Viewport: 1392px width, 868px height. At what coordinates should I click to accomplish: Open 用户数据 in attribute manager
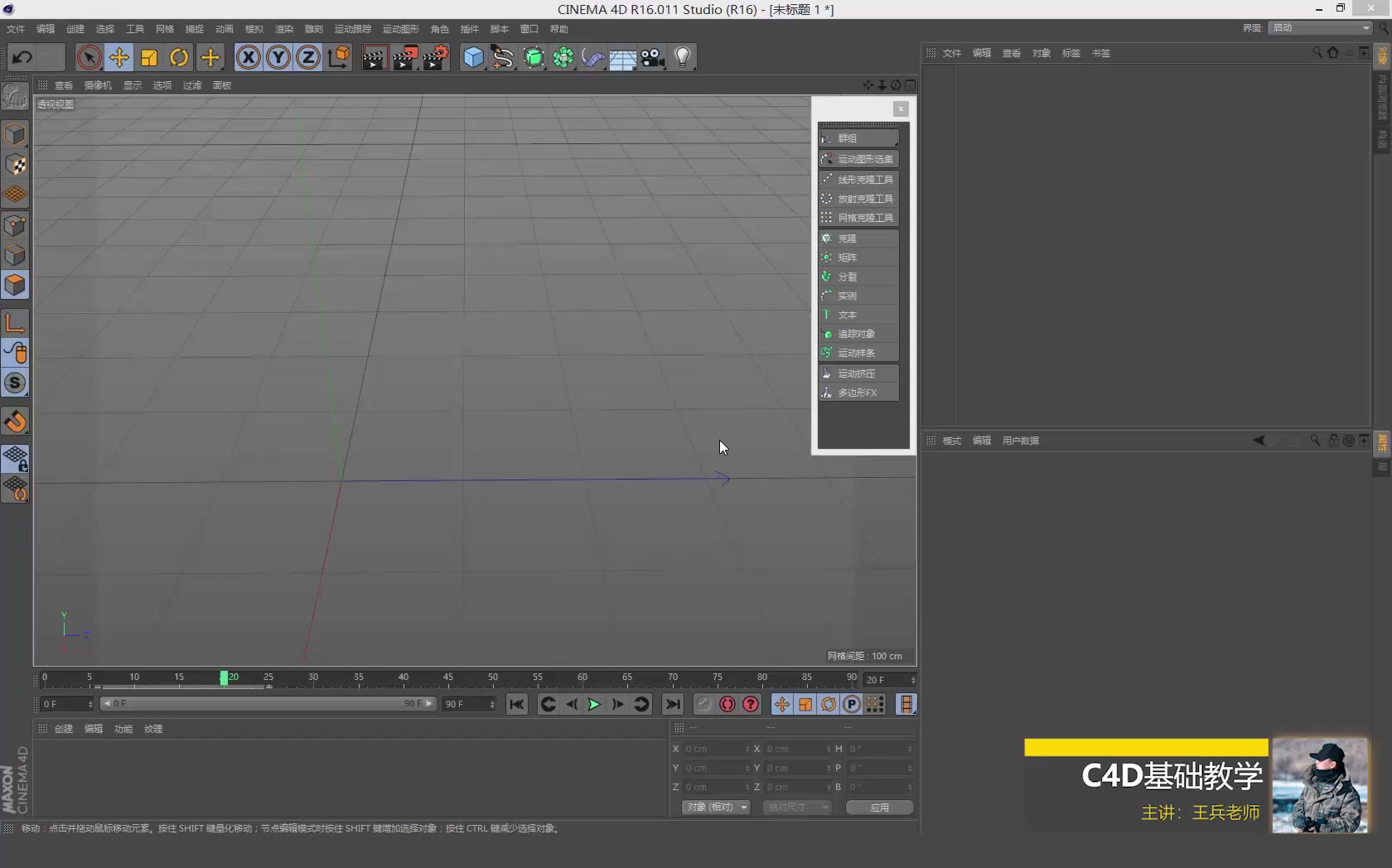pos(1021,441)
